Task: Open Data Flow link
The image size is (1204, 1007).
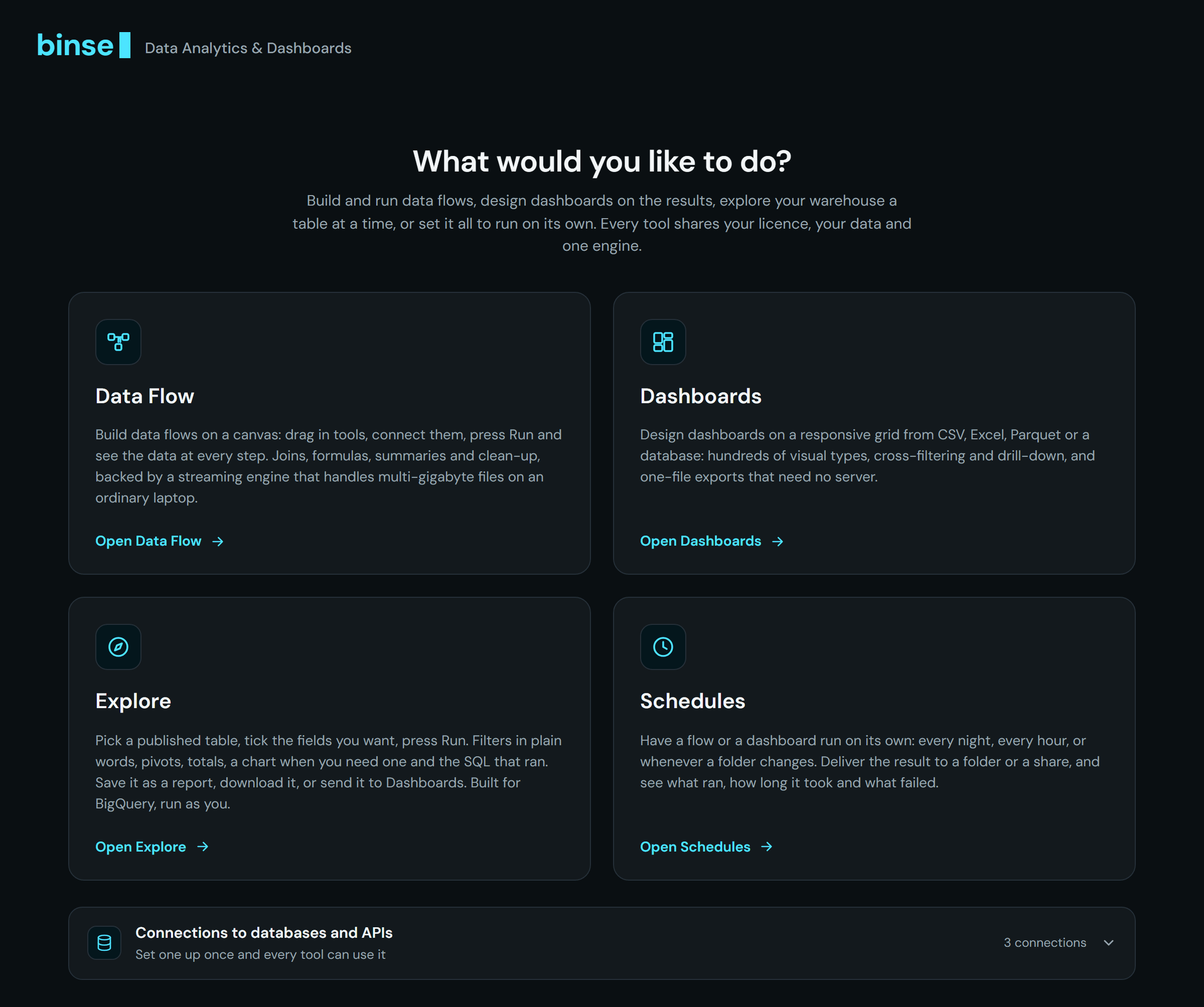Action: tap(160, 541)
